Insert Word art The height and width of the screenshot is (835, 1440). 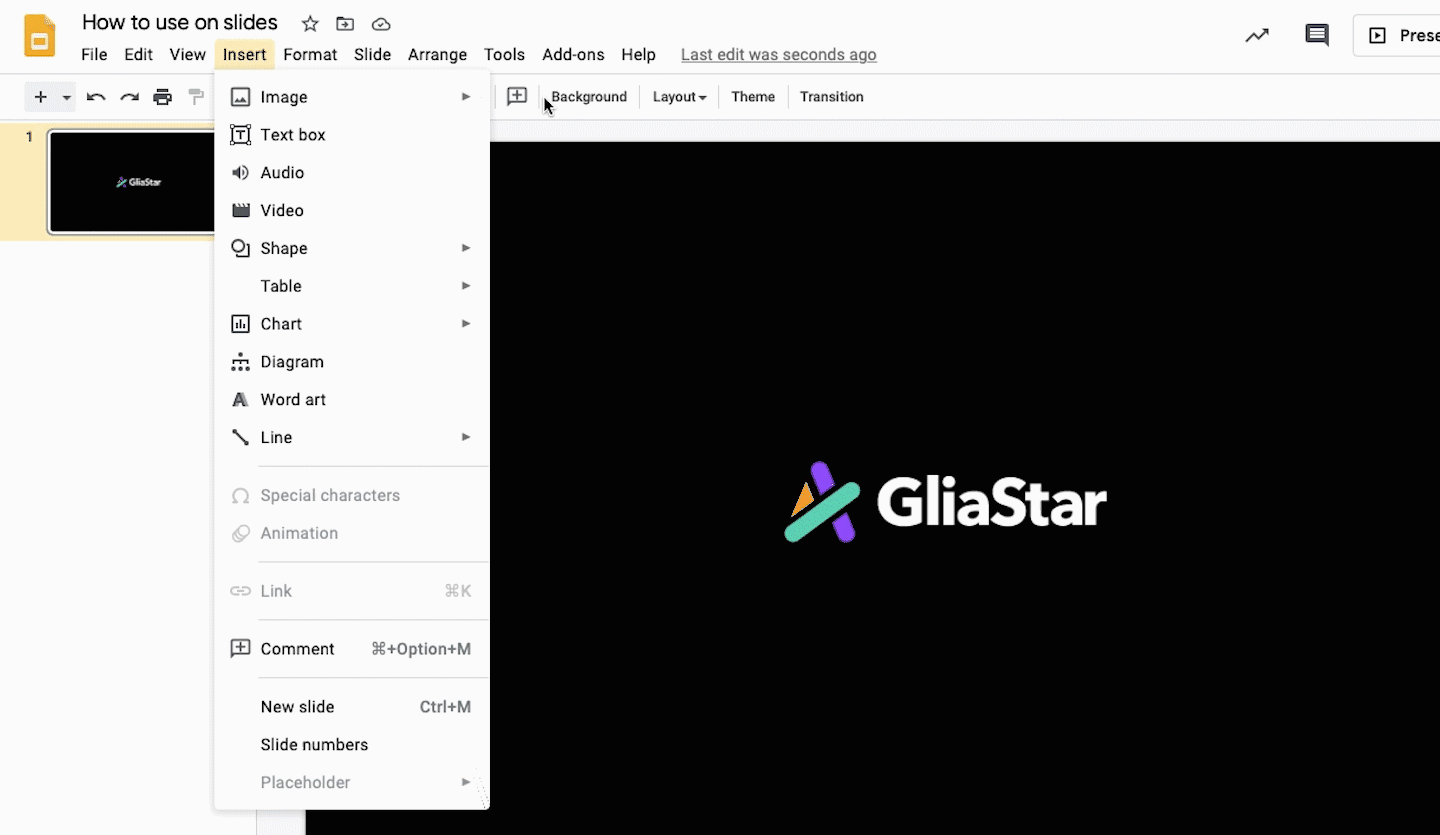click(352, 400)
